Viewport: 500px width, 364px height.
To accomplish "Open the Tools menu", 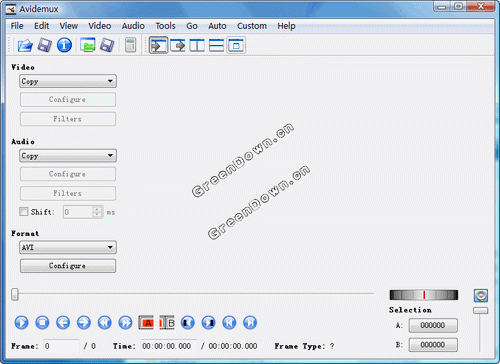I will point(165,26).
